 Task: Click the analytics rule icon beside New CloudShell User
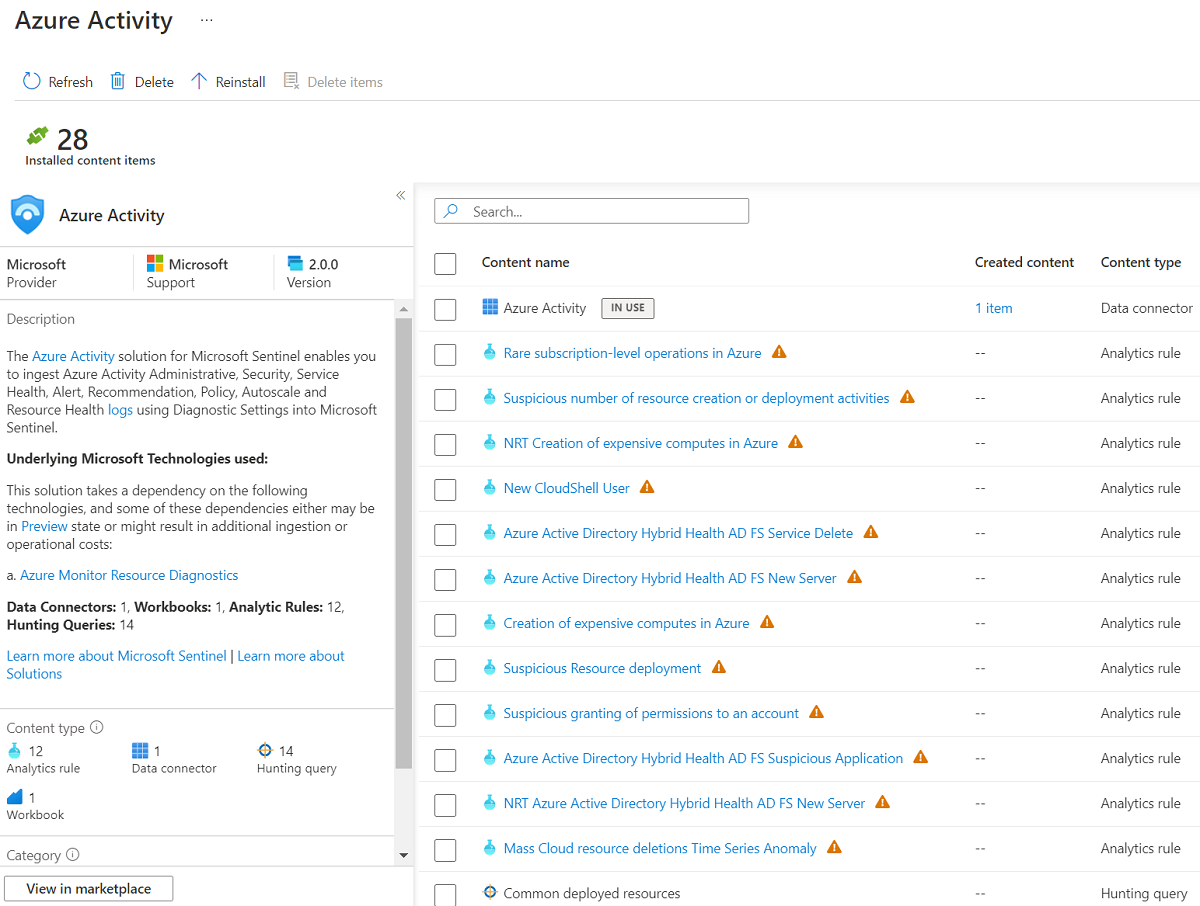[x=489, y=488]
